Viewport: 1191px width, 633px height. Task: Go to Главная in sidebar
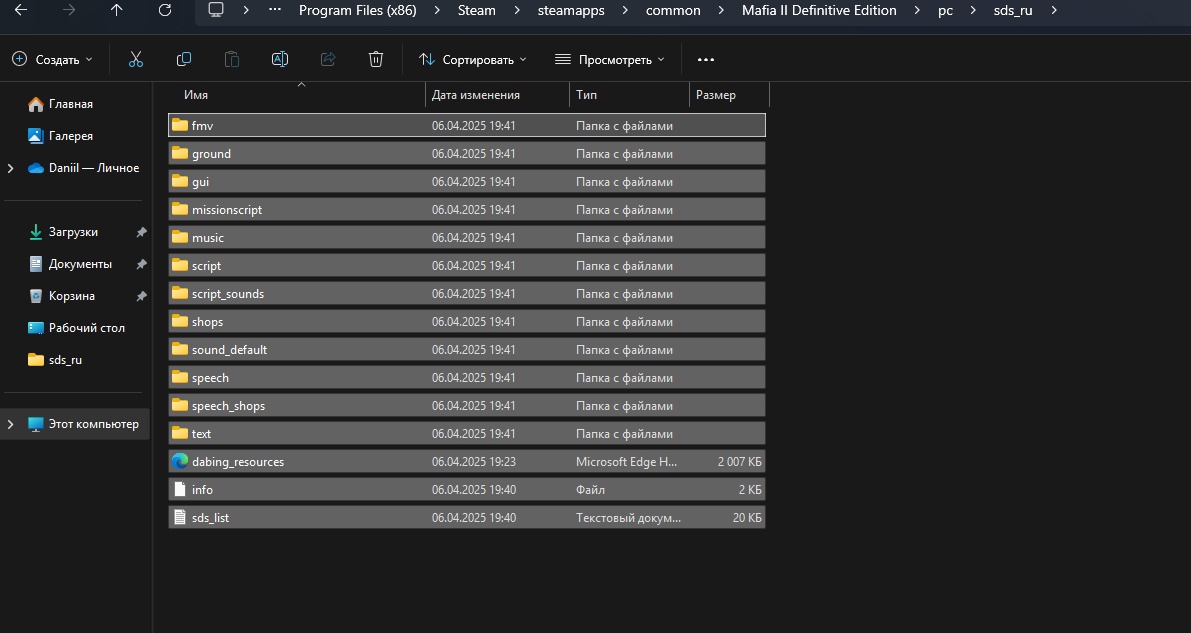tap(71, 104)
